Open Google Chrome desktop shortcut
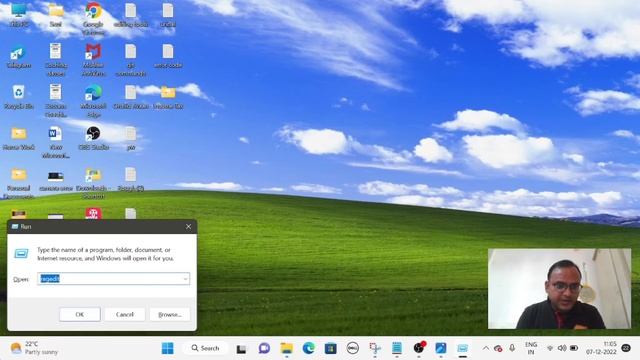The height and width of the screenshot is (360, 640). (x=93, y=18)
